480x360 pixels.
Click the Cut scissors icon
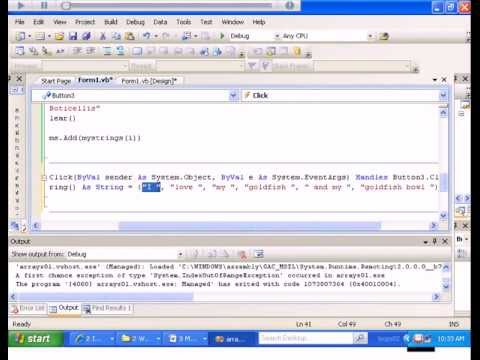point(103,36)
